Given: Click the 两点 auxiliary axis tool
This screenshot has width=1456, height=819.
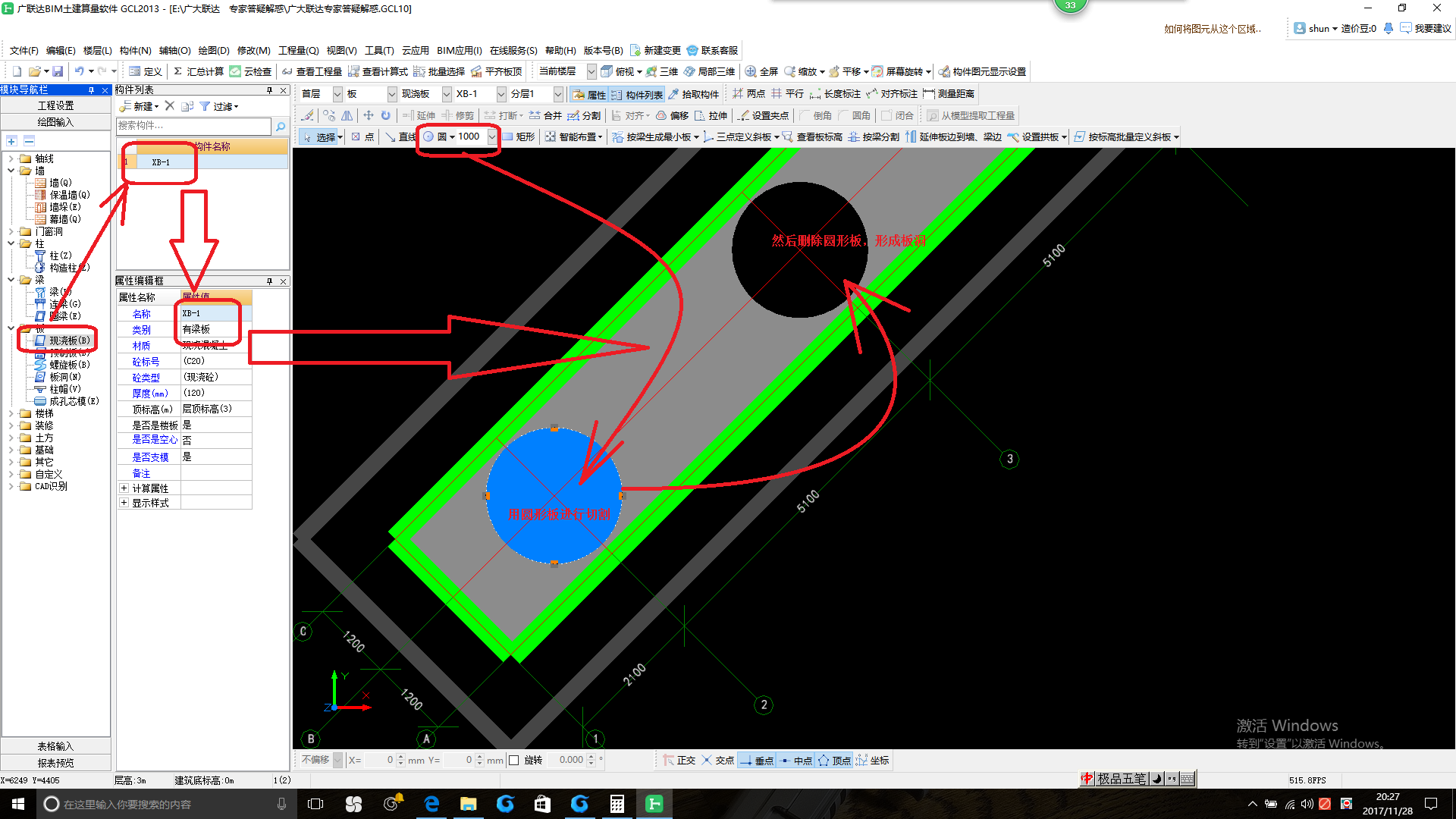Looking at the screenshot, I should (748, 93).
